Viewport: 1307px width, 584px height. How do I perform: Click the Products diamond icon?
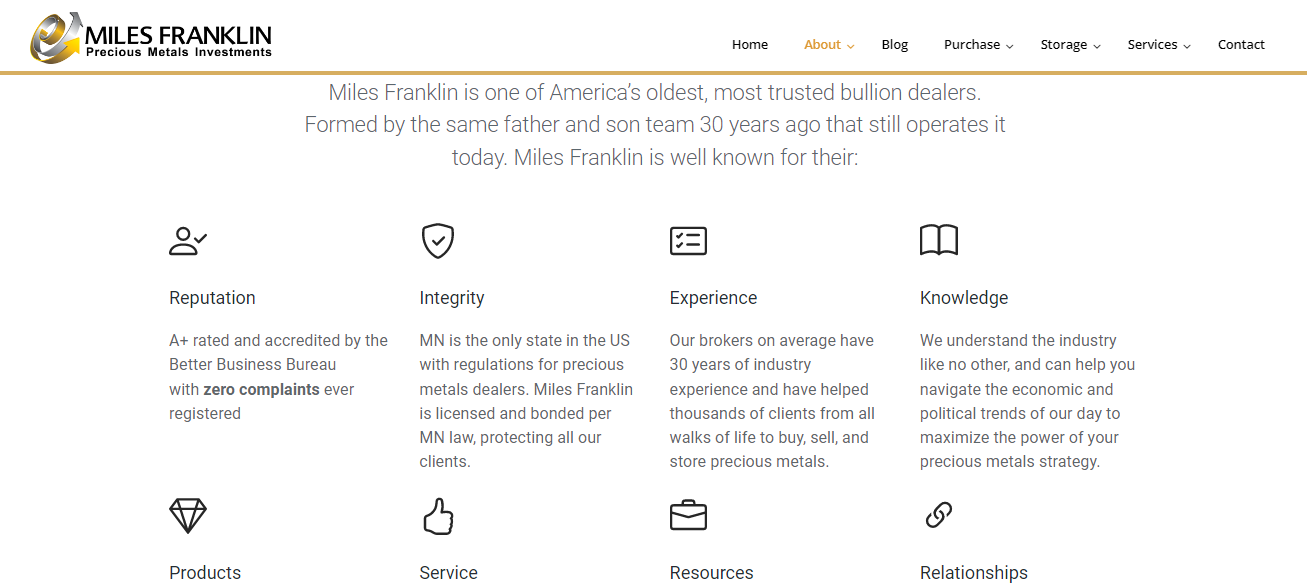pos(188,516)
